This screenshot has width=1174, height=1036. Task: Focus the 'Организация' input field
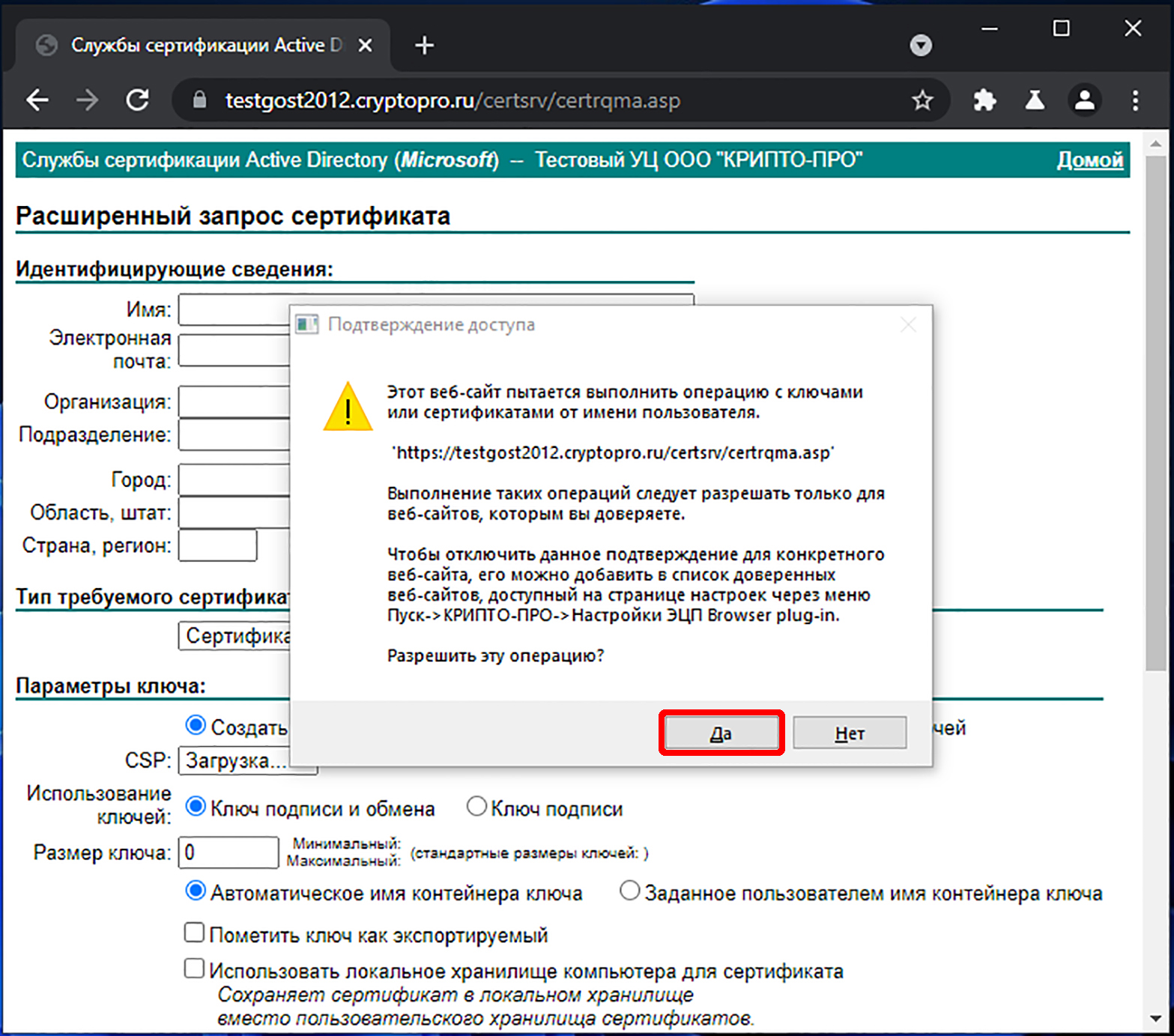(234, 402)
